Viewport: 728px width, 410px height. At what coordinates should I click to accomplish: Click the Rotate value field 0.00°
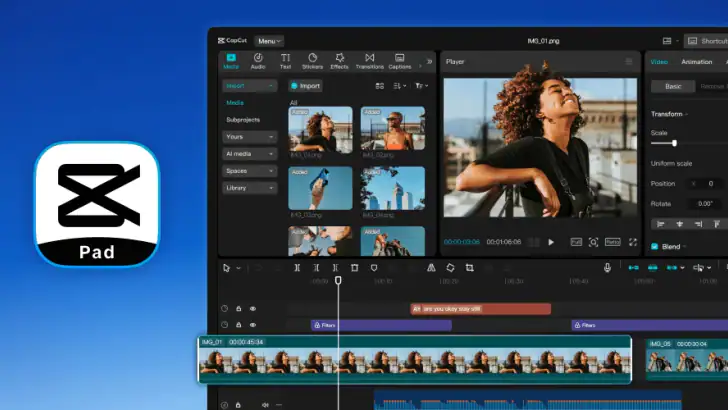tap(705, 204)
